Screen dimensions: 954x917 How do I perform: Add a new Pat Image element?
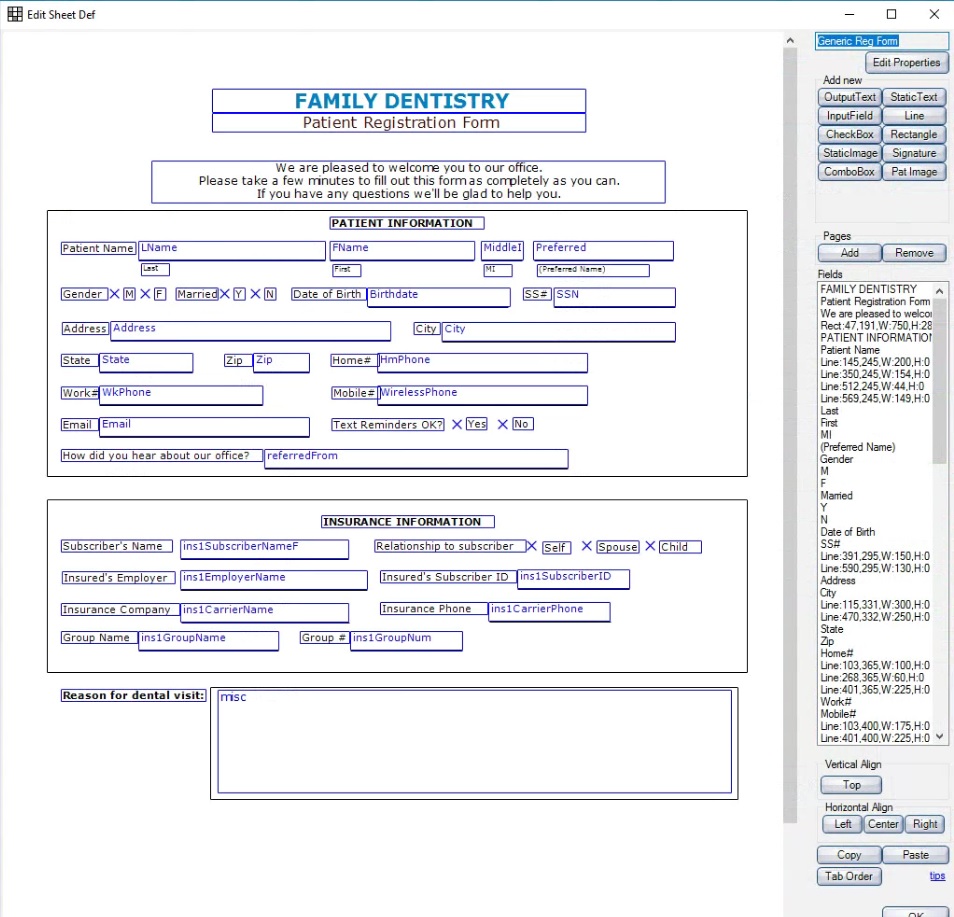914,172
